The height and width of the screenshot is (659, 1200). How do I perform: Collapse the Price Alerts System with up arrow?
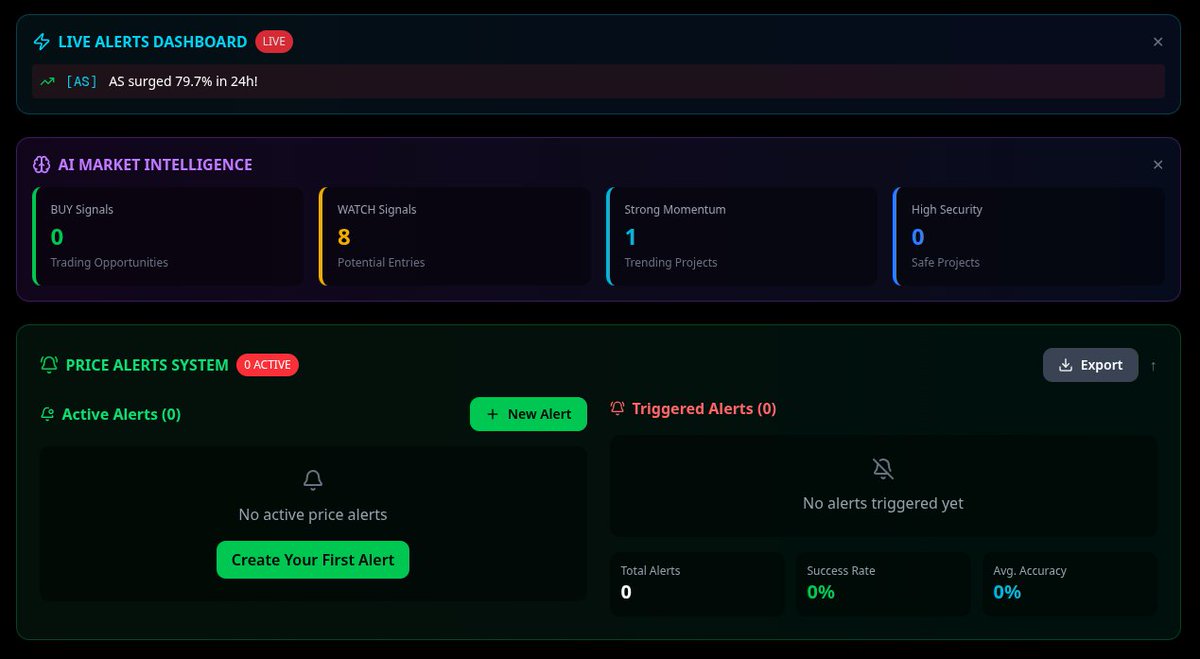pyautogui.click(x=1153, y=366)
